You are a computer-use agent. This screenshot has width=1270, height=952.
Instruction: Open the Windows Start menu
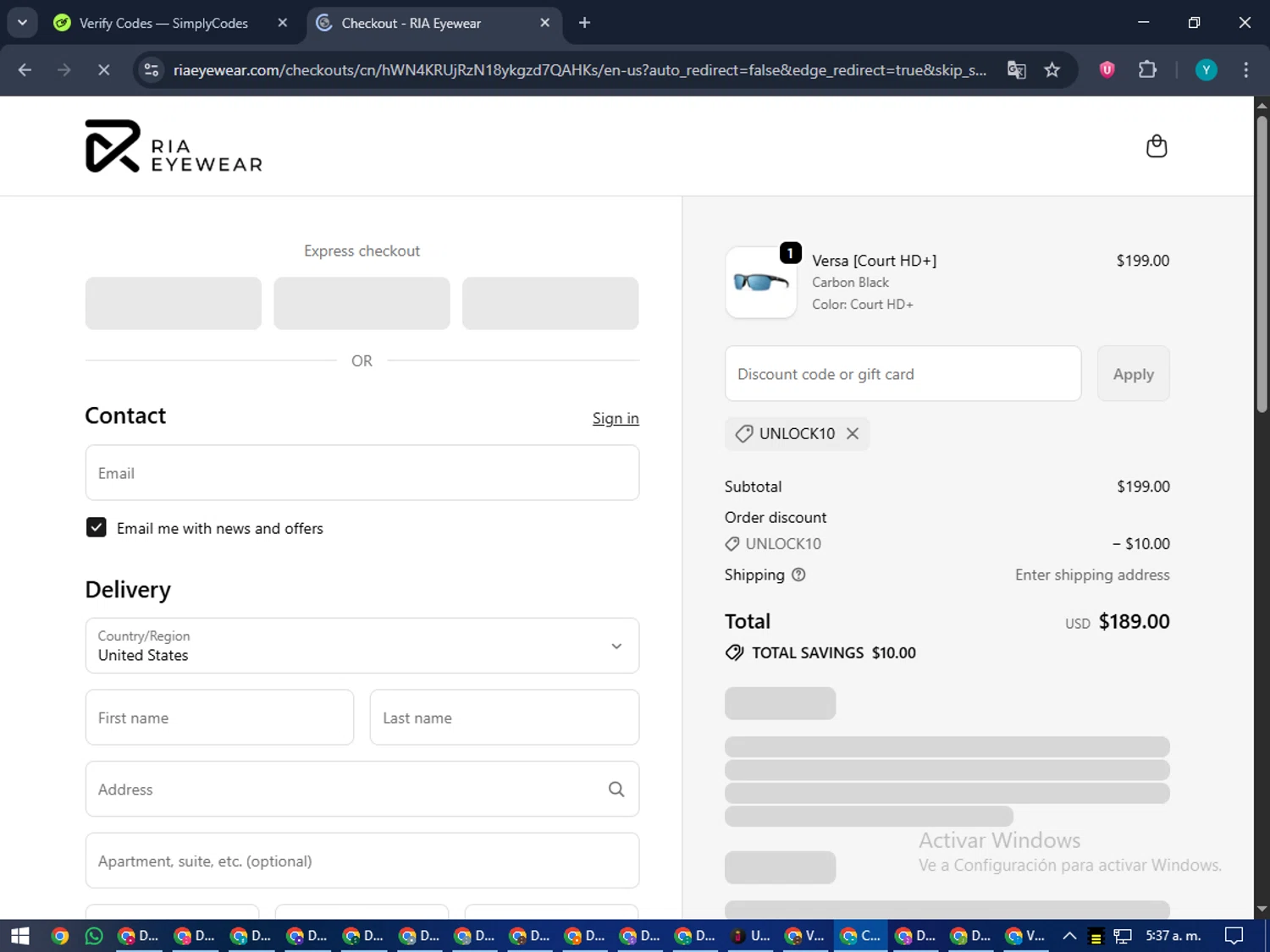coord(19,935)
